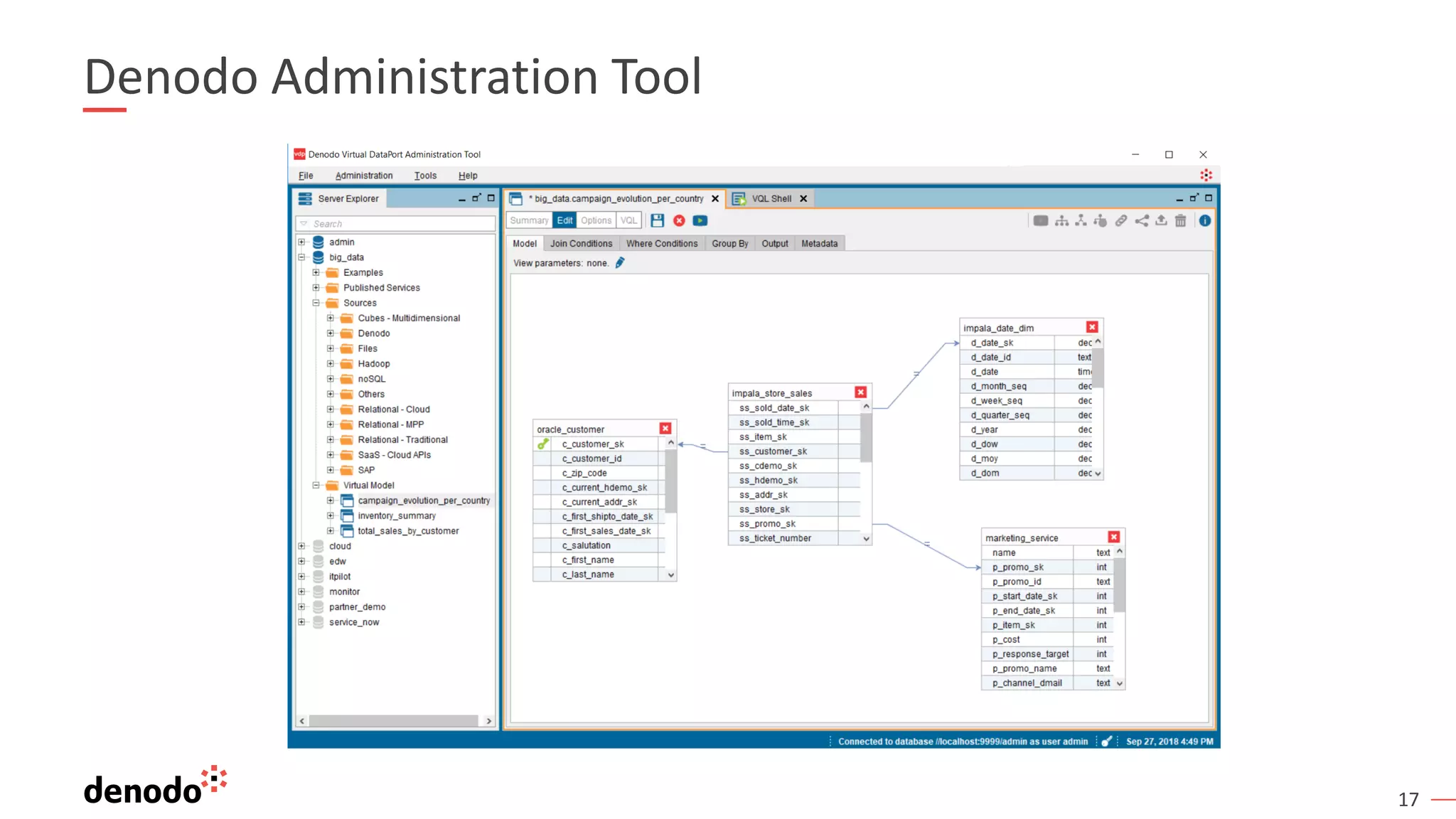
Task: Click the inventory_summary view icon
Action: pyautogui.click(x=347, y=516)
